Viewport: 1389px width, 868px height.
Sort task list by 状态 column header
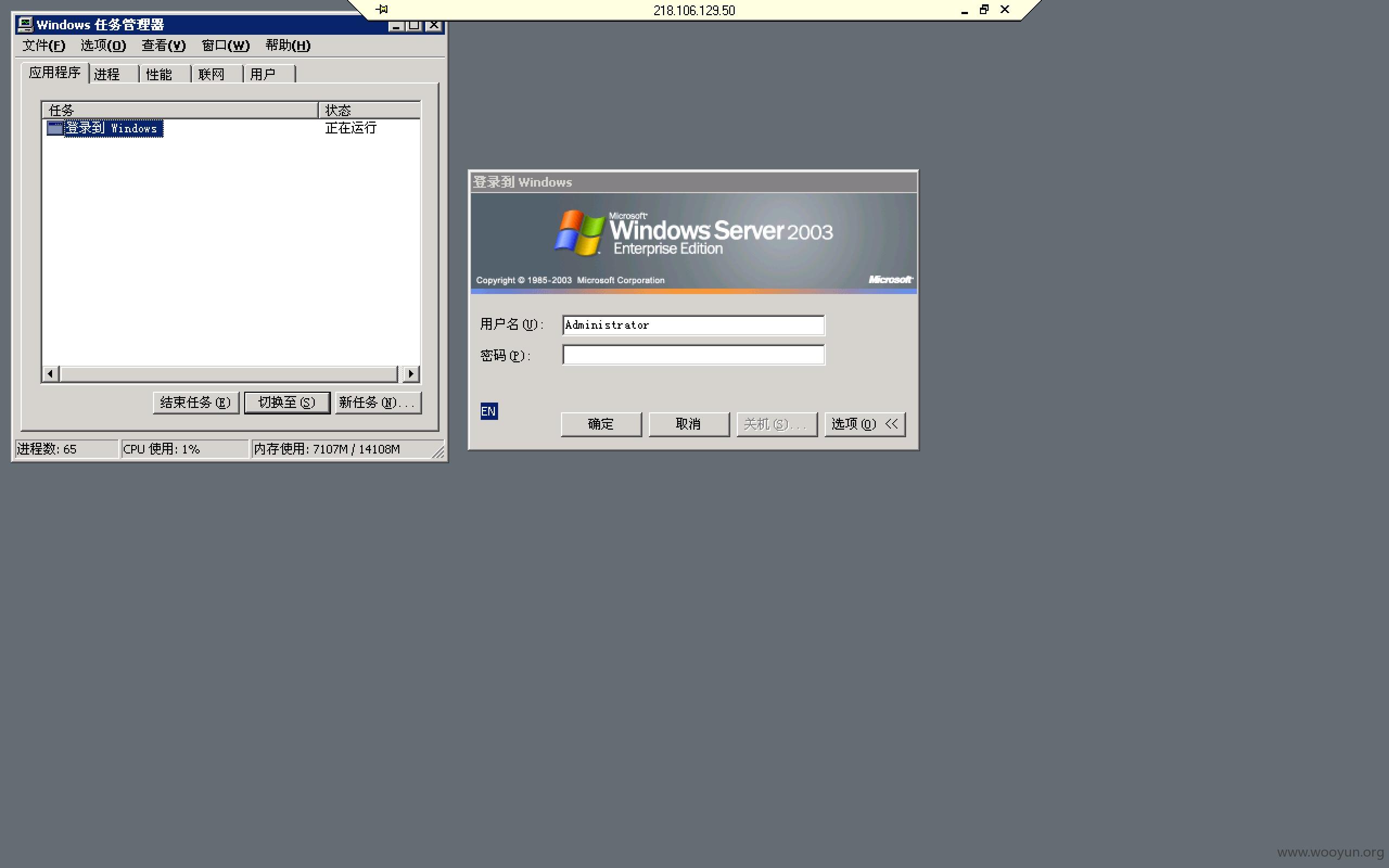[369, 110]
